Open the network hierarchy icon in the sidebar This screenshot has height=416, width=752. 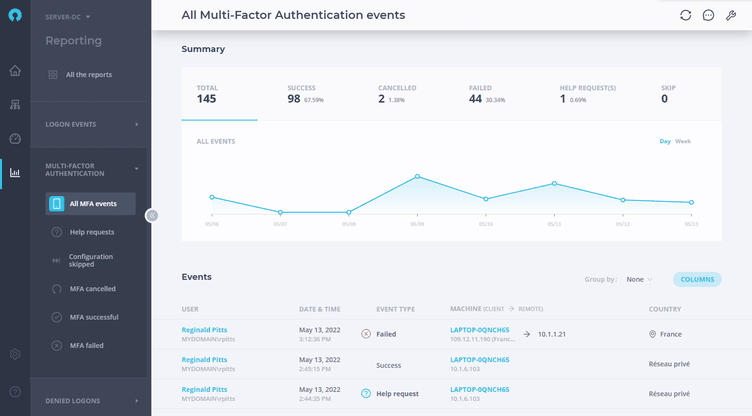(15, 105)
